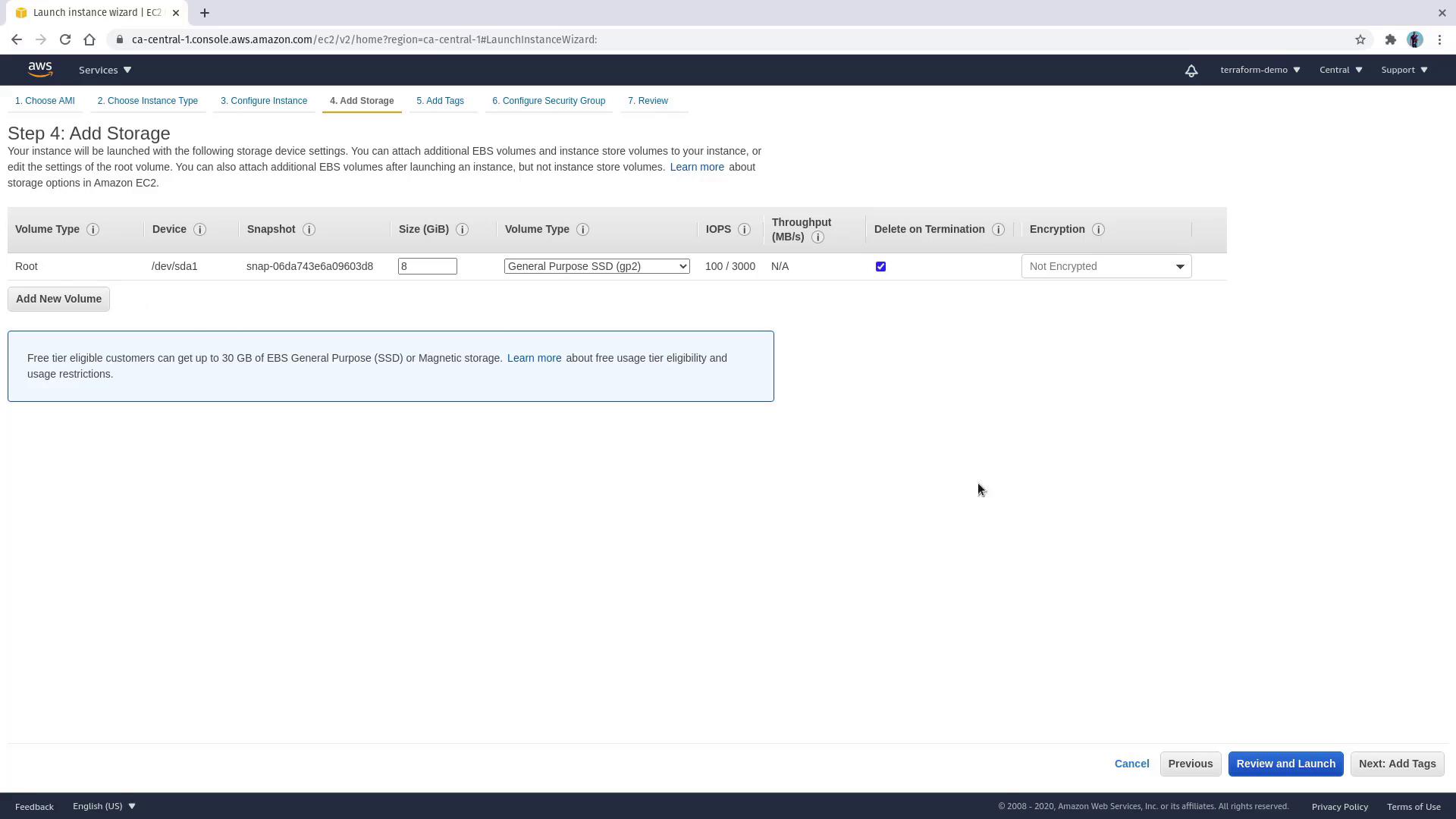Screen dimensions: 1456x819
Task: Uncheck Delete on Termination checkbox
Action: (880, 267)
